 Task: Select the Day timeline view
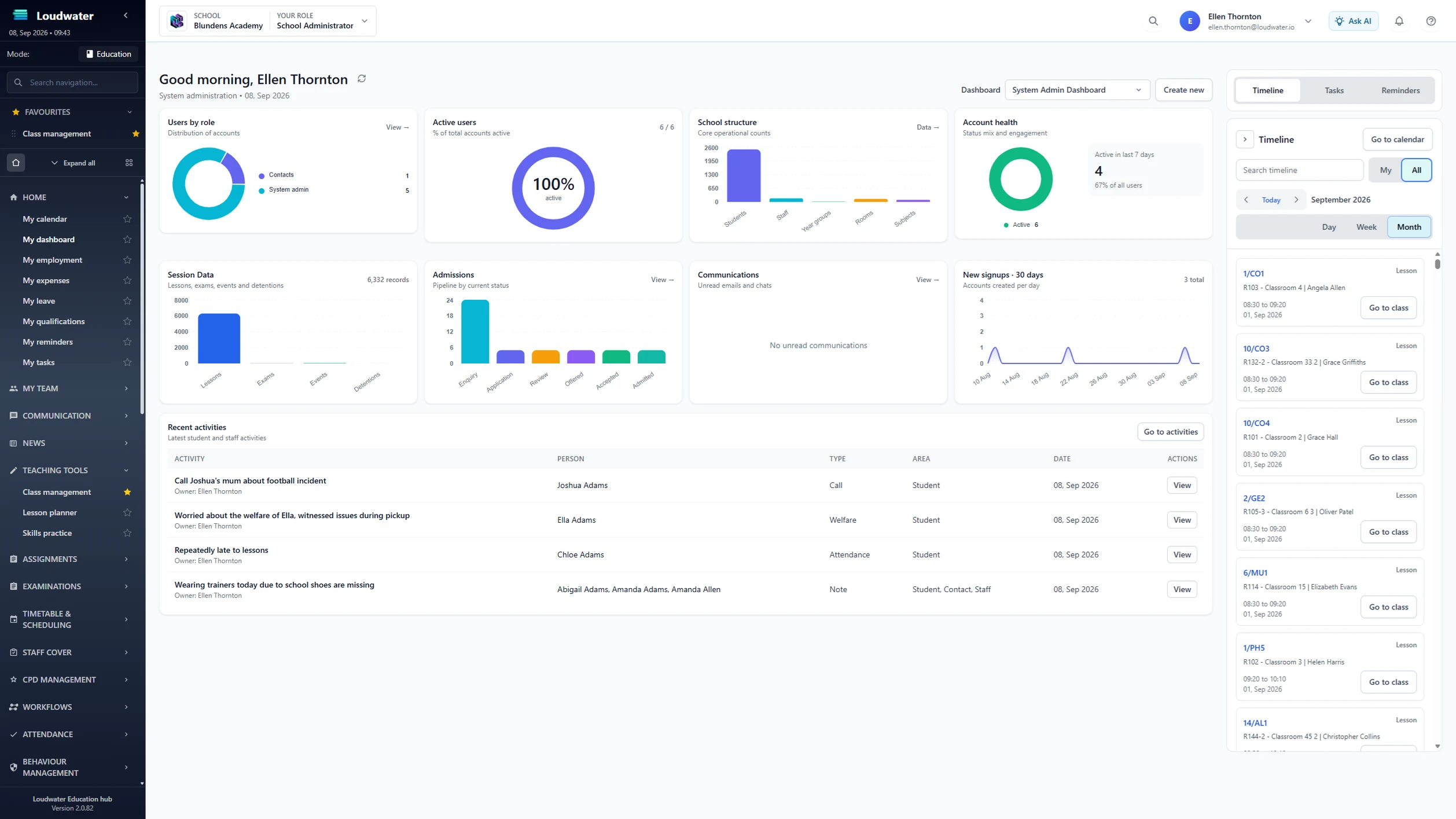click(1329, 227)
